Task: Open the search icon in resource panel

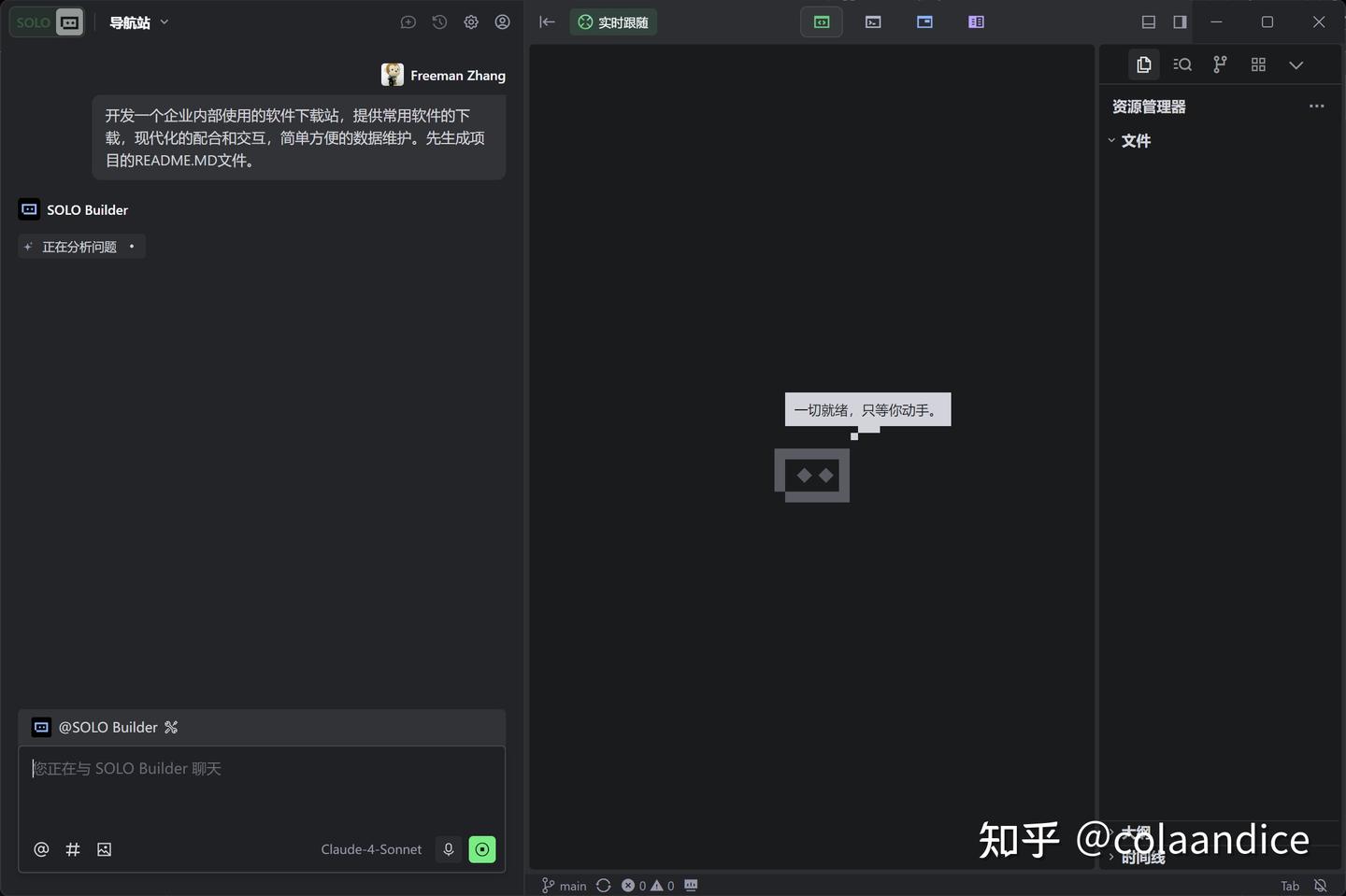Action: coord(1181,64)
